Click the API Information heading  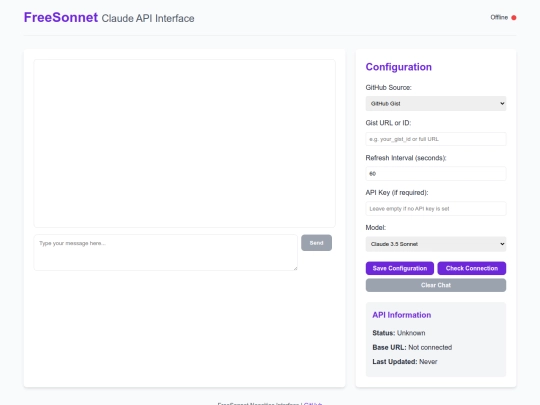pos(402,315)
